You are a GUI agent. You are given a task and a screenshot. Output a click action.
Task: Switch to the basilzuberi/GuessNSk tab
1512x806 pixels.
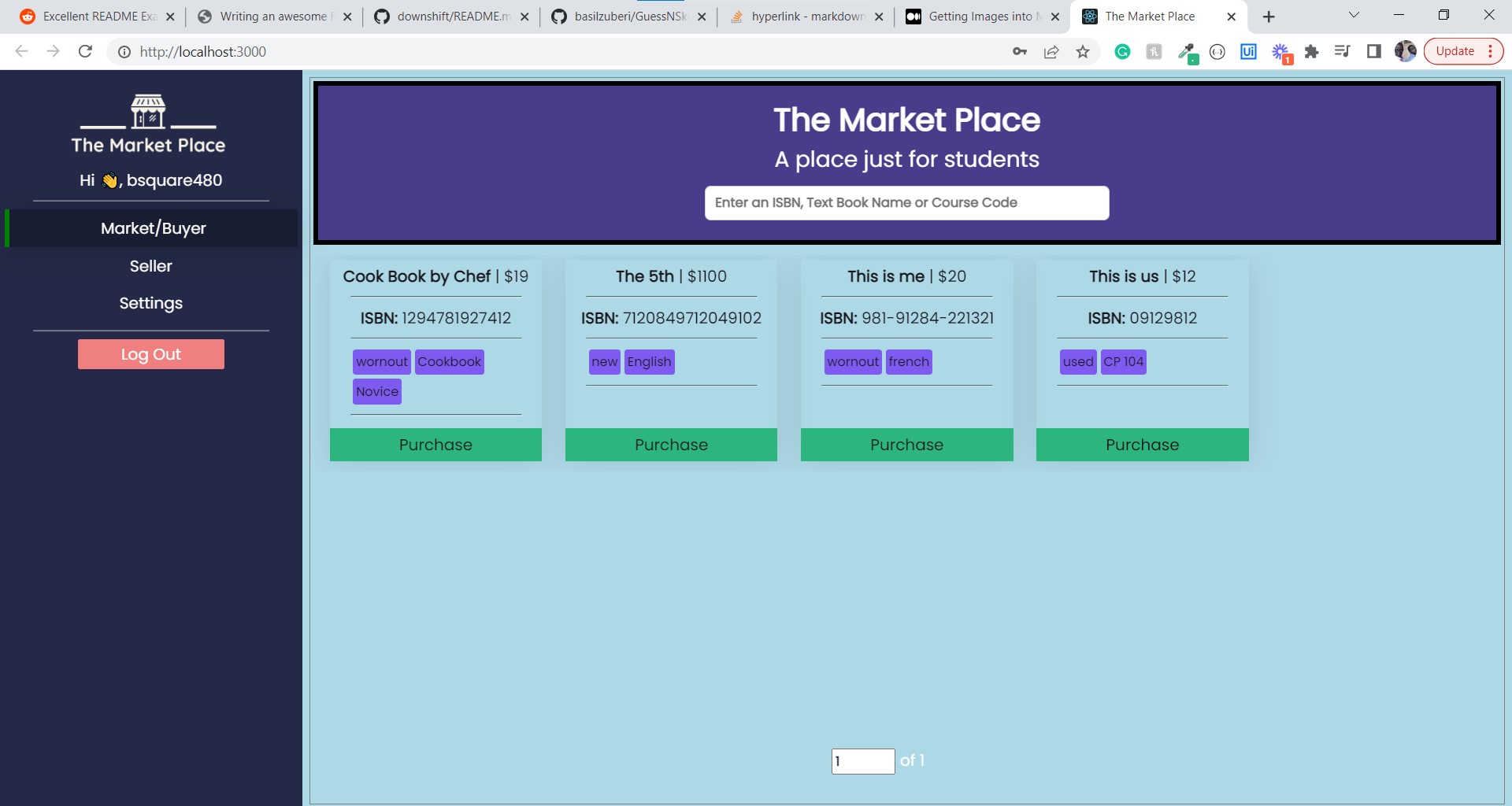[628, 17]
